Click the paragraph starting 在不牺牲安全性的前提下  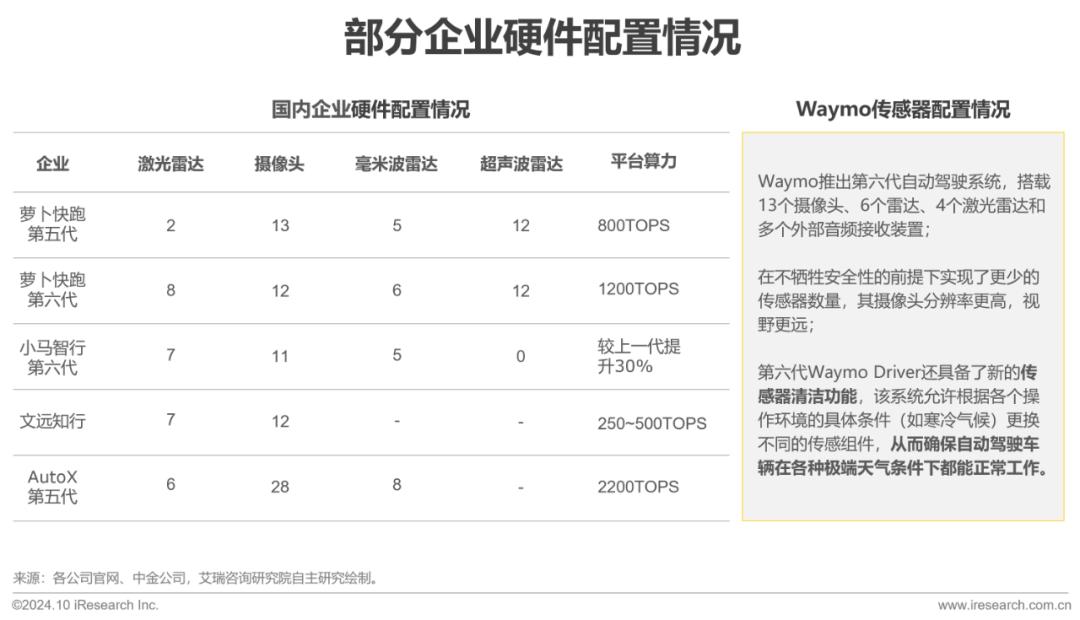pos(899,300)
